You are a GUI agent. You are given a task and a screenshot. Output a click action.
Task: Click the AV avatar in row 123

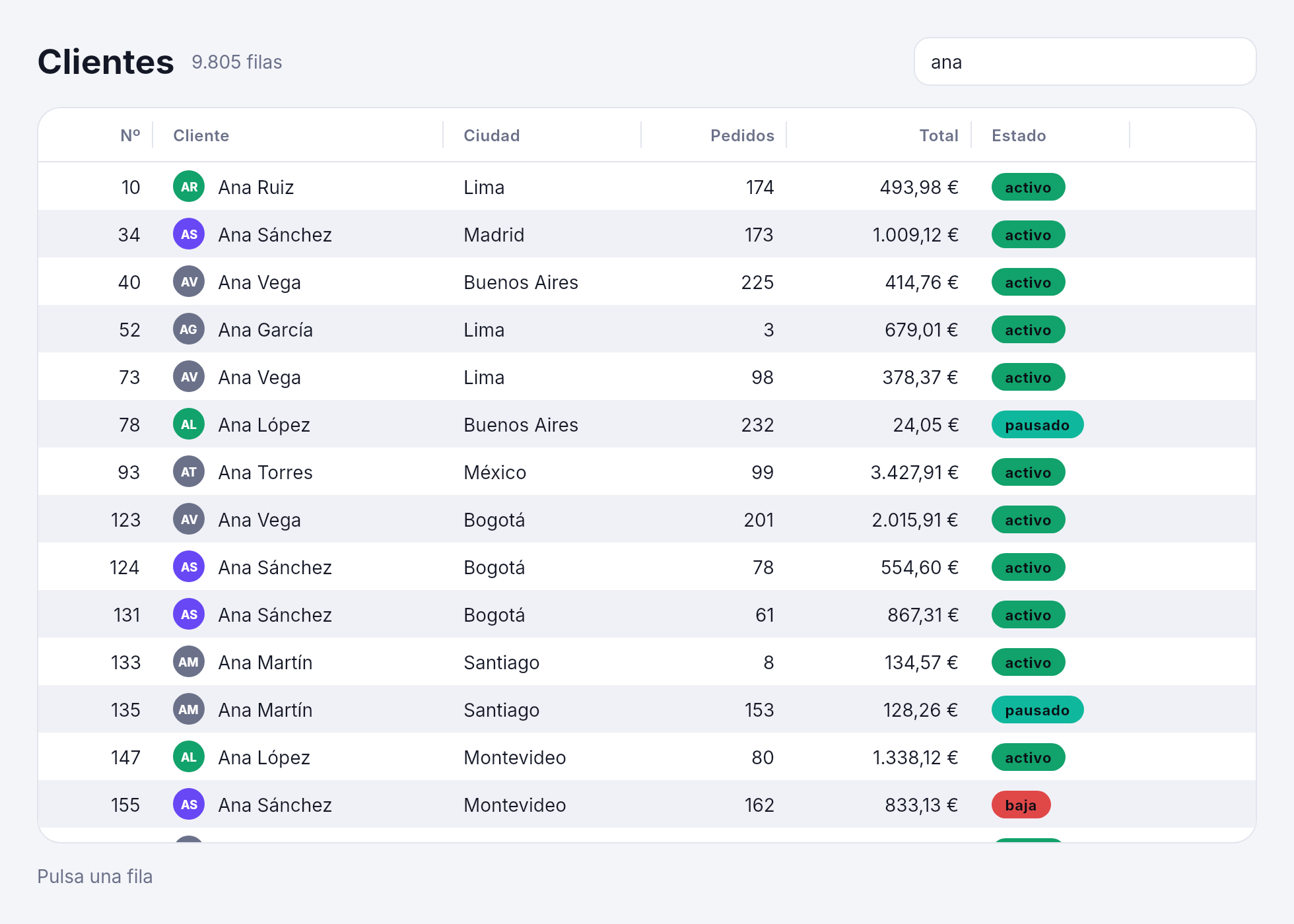coord(189,519)
